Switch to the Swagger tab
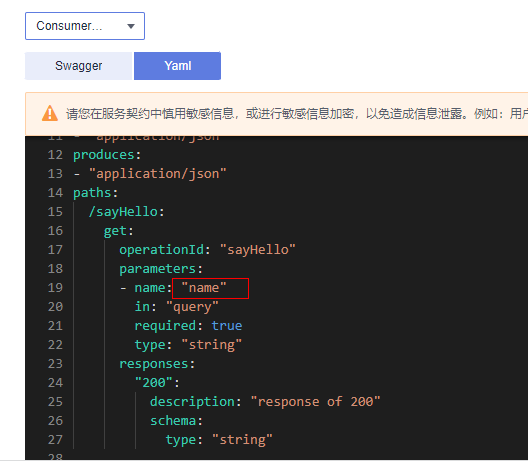 pos(79,66)
